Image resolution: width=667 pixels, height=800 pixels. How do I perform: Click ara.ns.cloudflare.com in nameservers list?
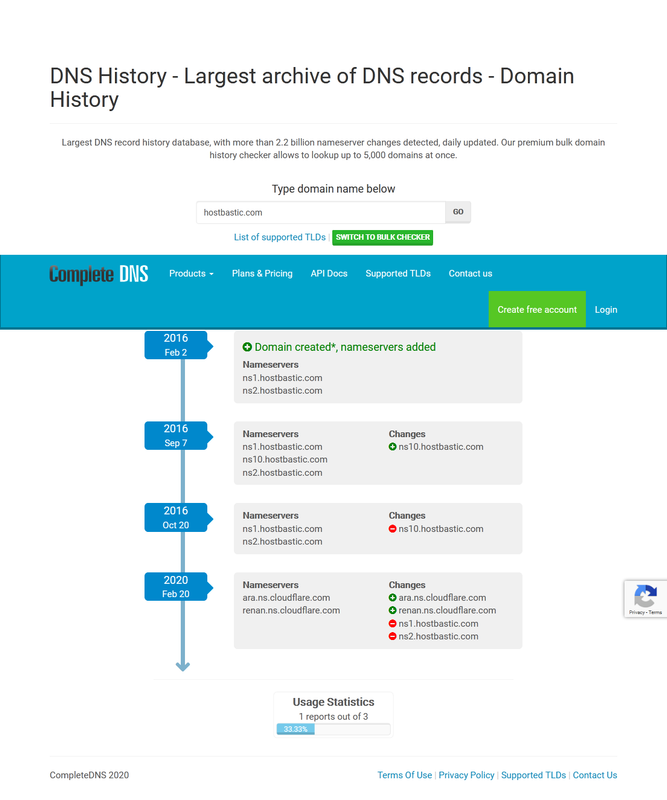pyautogui.click(x=286, y=597)
